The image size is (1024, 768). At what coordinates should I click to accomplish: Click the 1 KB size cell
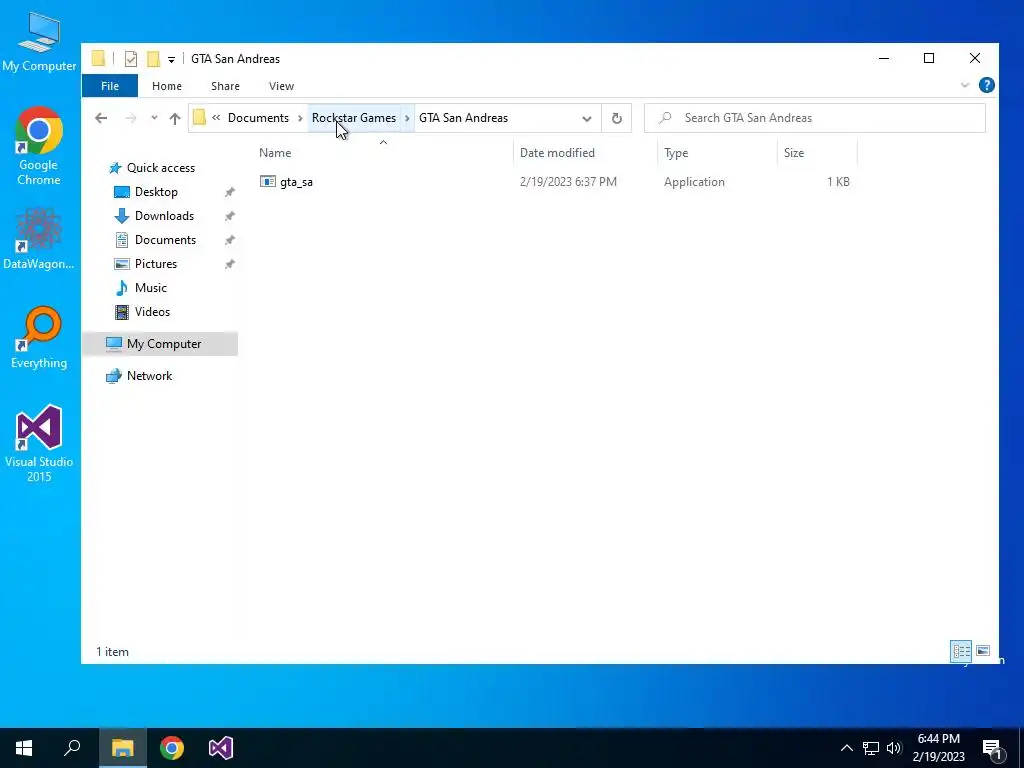tap(838, 182)
